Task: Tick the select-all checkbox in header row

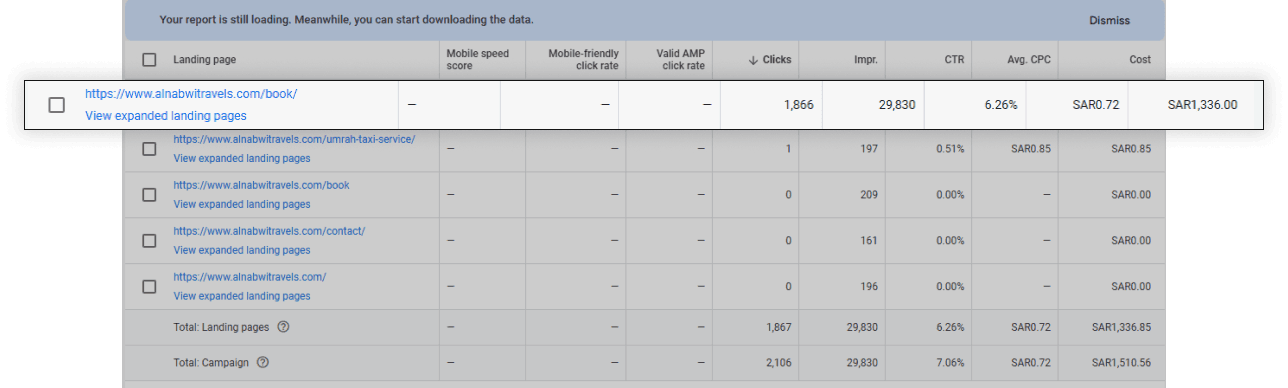Action: pos(149,60)
